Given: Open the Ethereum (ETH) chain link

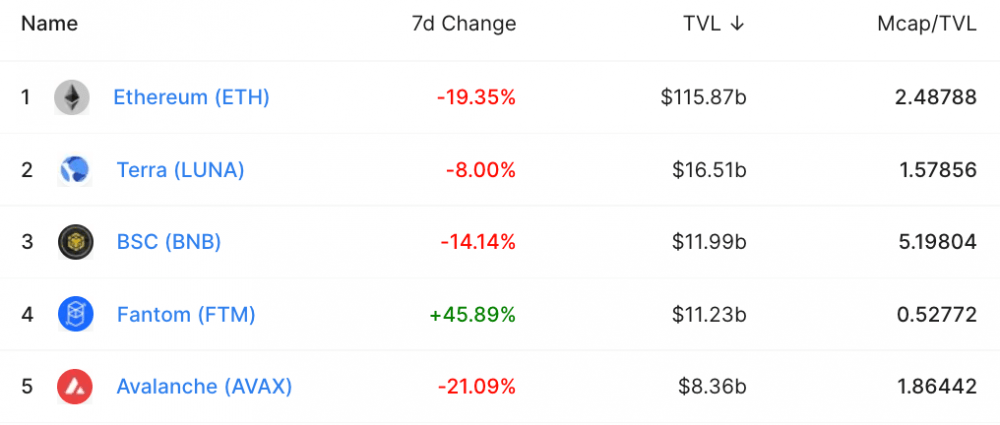Looking at the screenshot, I should pos(191,98).
